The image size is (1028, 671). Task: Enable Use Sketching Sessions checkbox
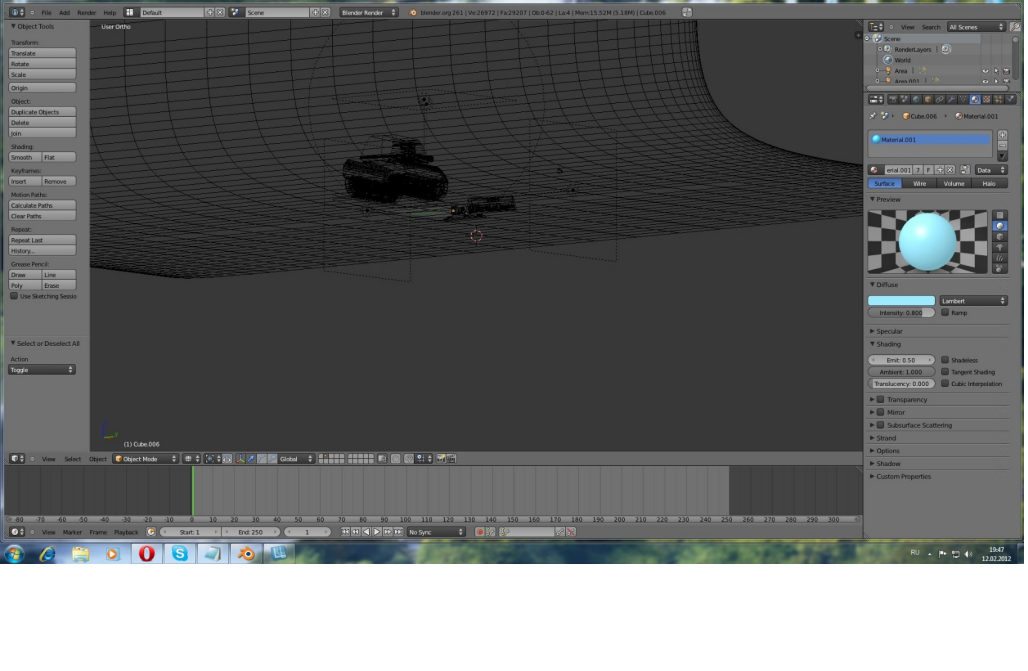(15, 296)
